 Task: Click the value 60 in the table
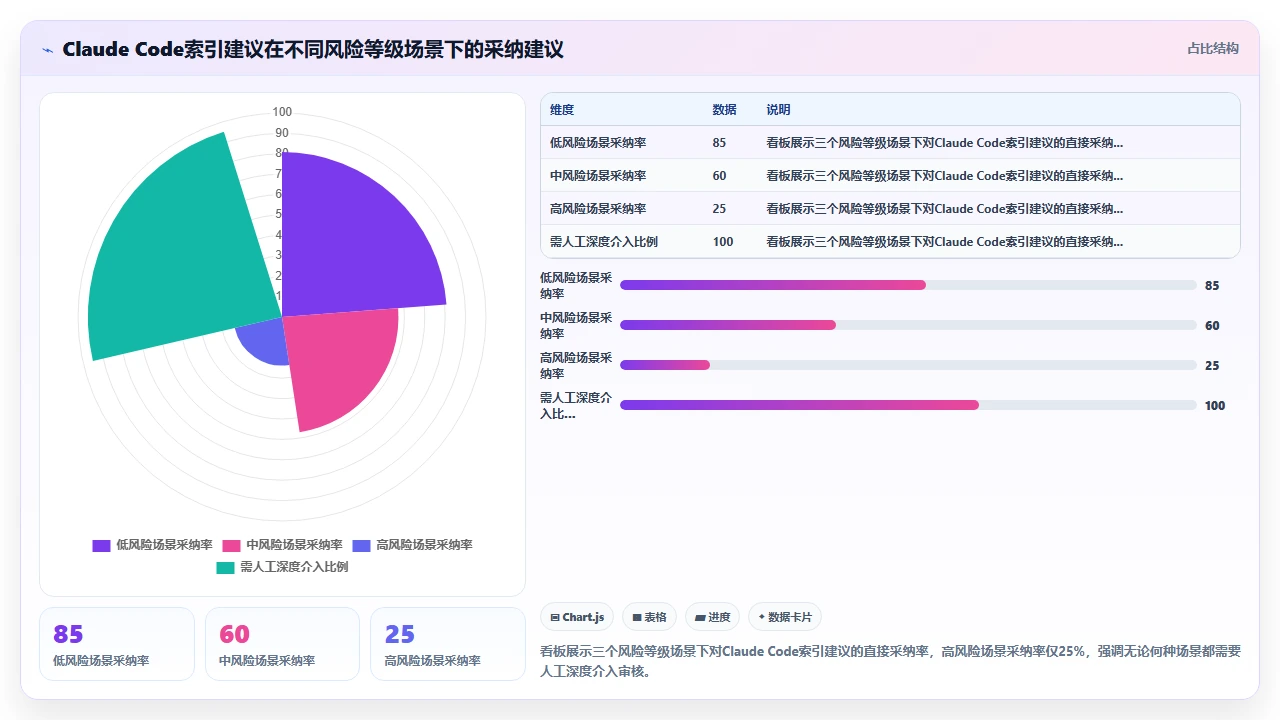[x=719, y=175]
